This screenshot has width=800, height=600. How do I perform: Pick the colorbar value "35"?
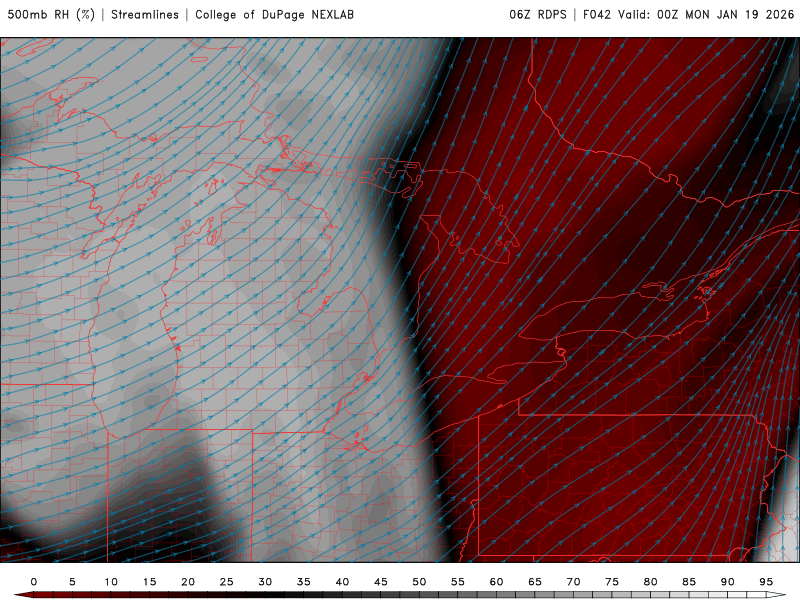(x=304, y=582)
